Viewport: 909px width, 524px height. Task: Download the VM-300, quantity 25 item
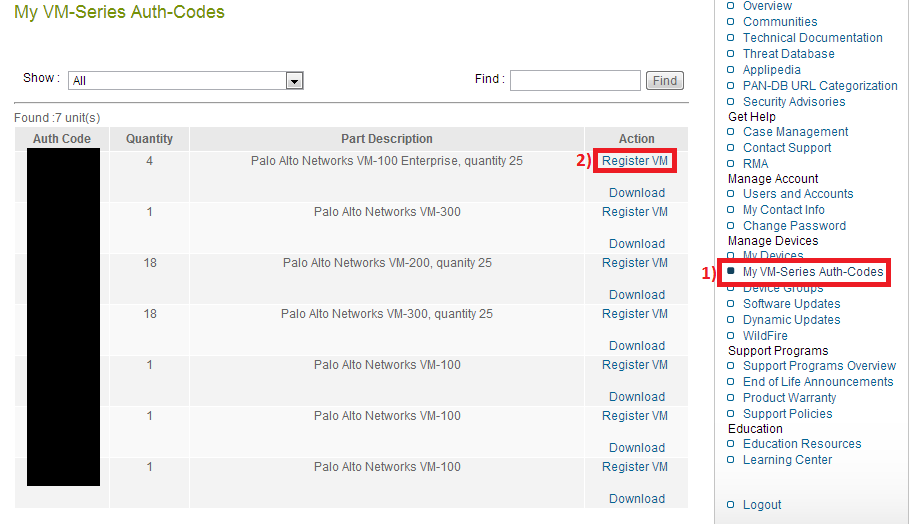click(637, 345)
